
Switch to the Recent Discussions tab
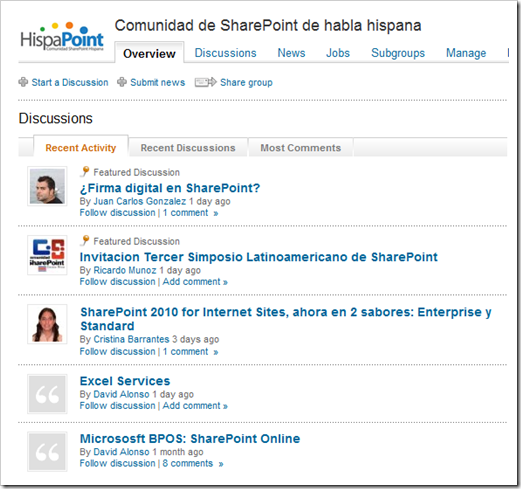[x=188, y=148]
